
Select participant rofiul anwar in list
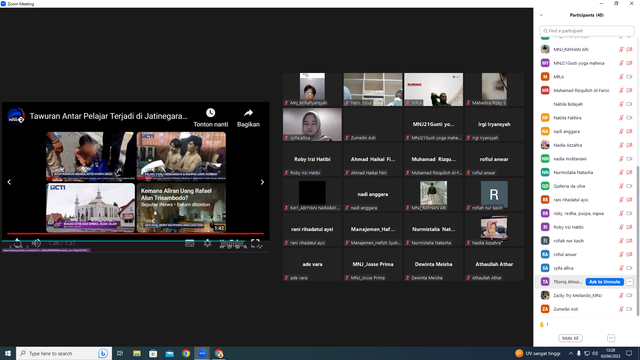tap(586, 254)
